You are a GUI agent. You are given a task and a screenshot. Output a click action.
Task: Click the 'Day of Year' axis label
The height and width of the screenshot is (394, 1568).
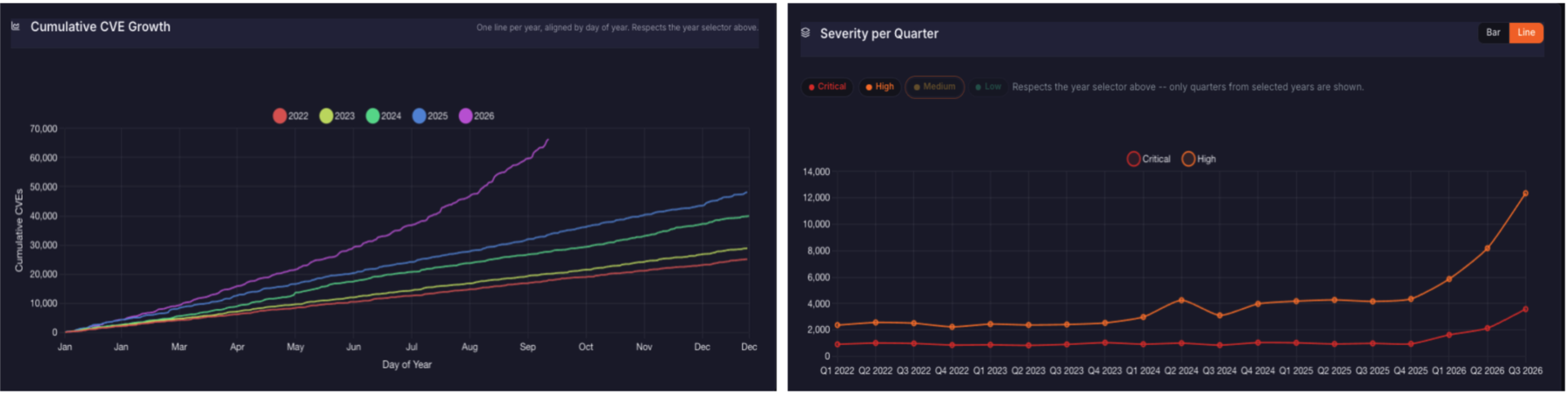click(407, 365)
